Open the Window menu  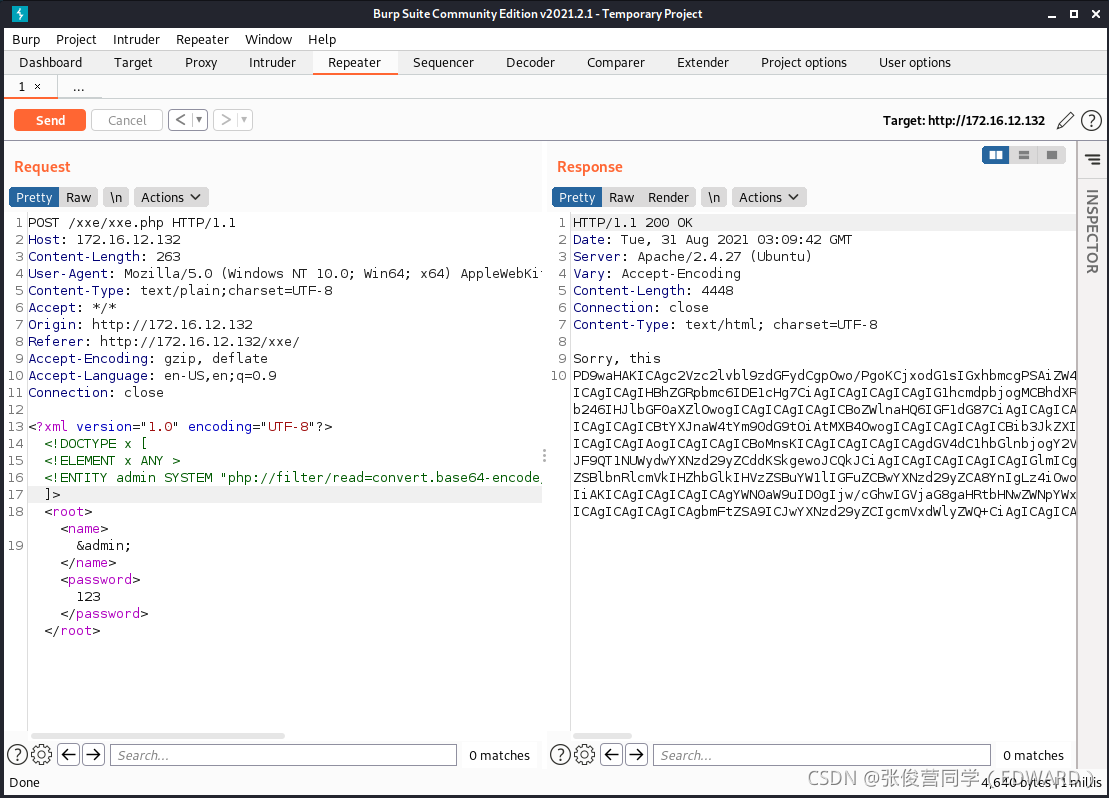pos(269,40)
